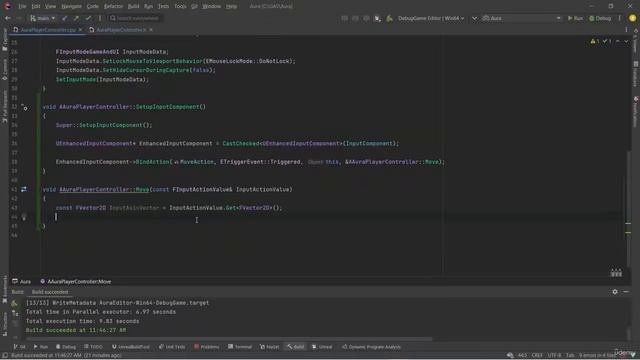Screen dimensions: 640x360
Task: Click the UTF-8 encoding status entry
Action: tap(554, 356)
